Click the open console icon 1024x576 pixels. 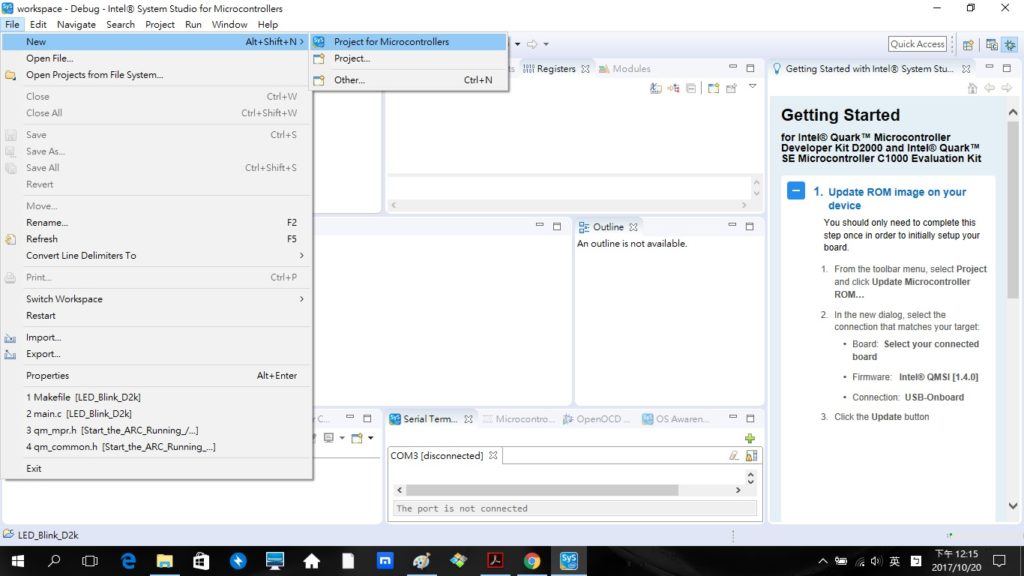point(357,438)
